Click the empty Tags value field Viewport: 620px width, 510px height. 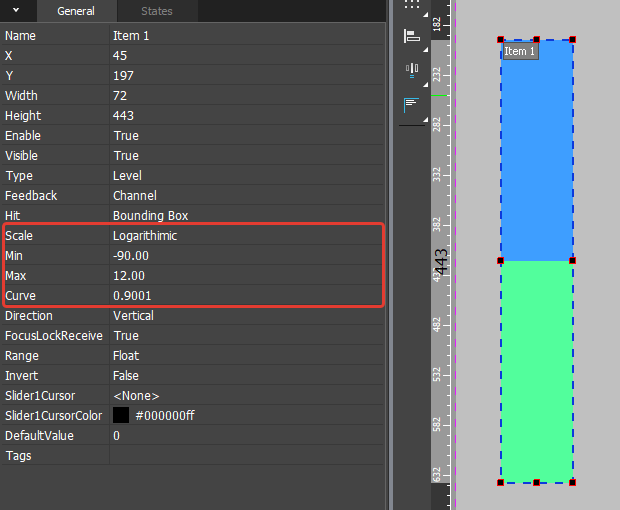tap(246, 456)
